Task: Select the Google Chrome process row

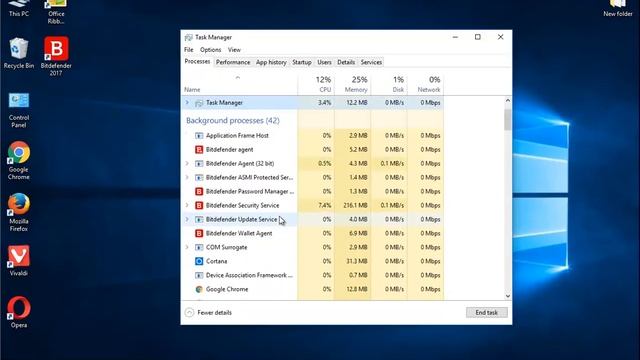Action: pyautogui.click(x=313, y=289)
